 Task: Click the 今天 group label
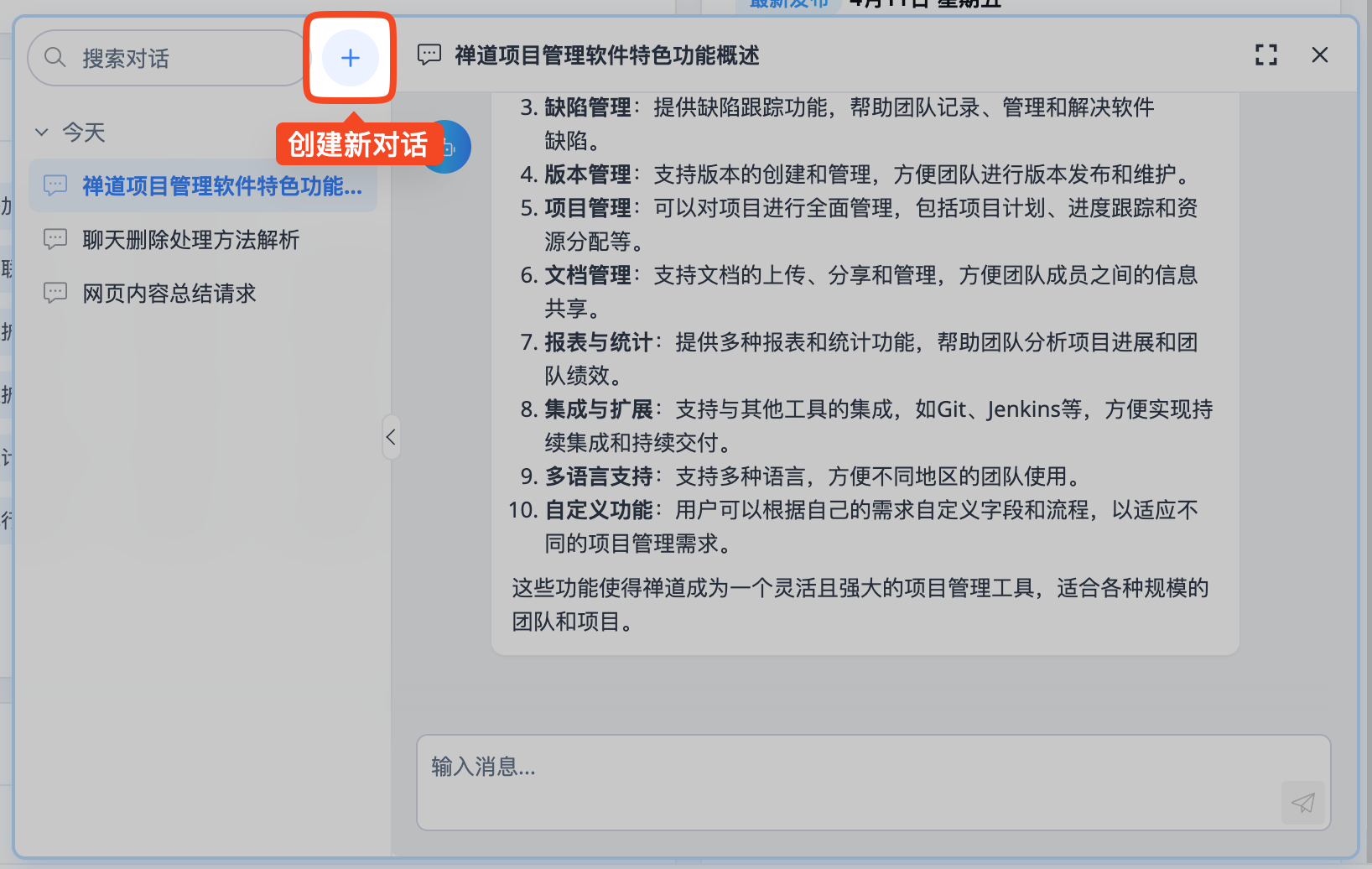coord(84,133)
